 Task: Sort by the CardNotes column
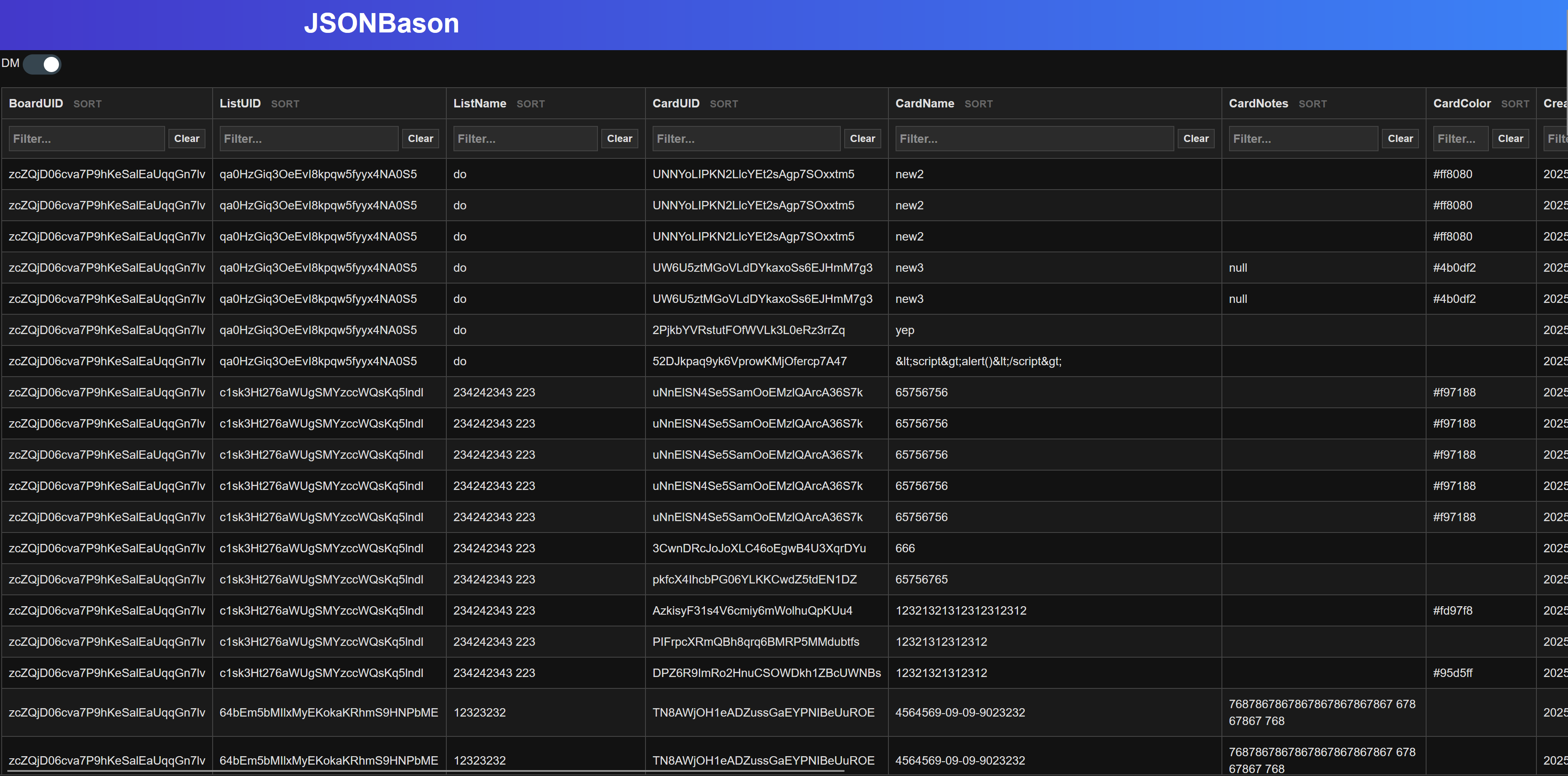click(x=1312, y=104)
